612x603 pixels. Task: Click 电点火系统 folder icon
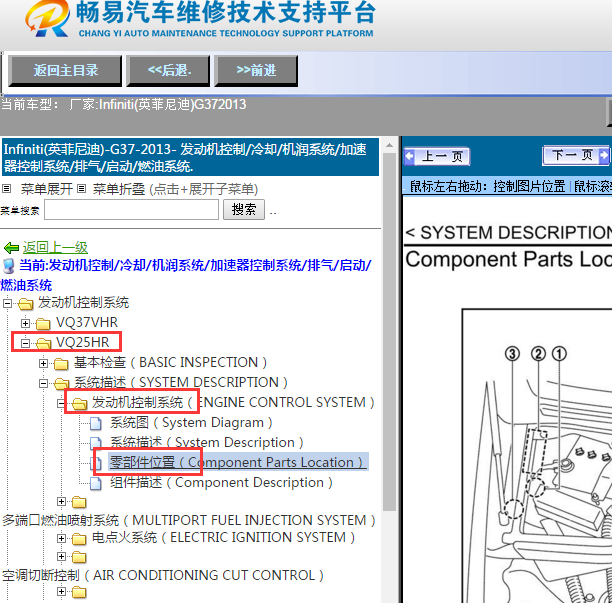coord(79,539)
